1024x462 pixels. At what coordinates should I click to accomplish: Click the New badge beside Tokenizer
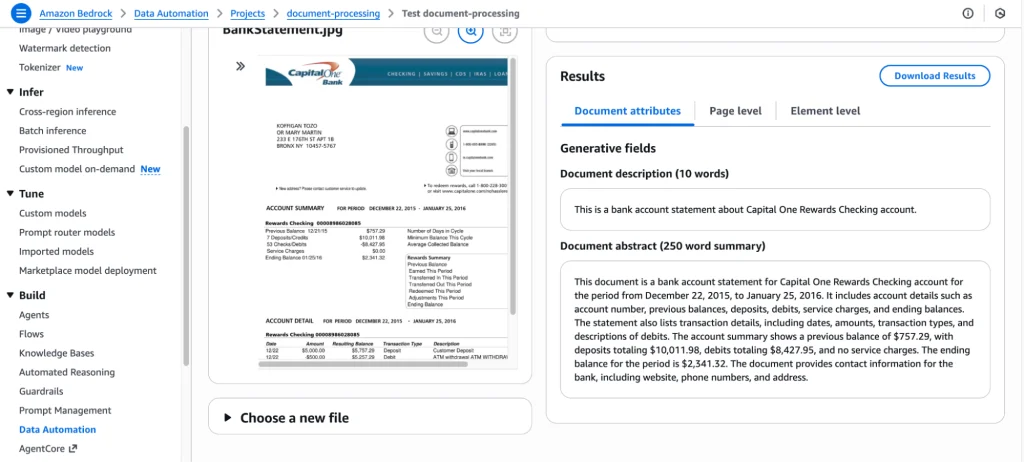74,67
